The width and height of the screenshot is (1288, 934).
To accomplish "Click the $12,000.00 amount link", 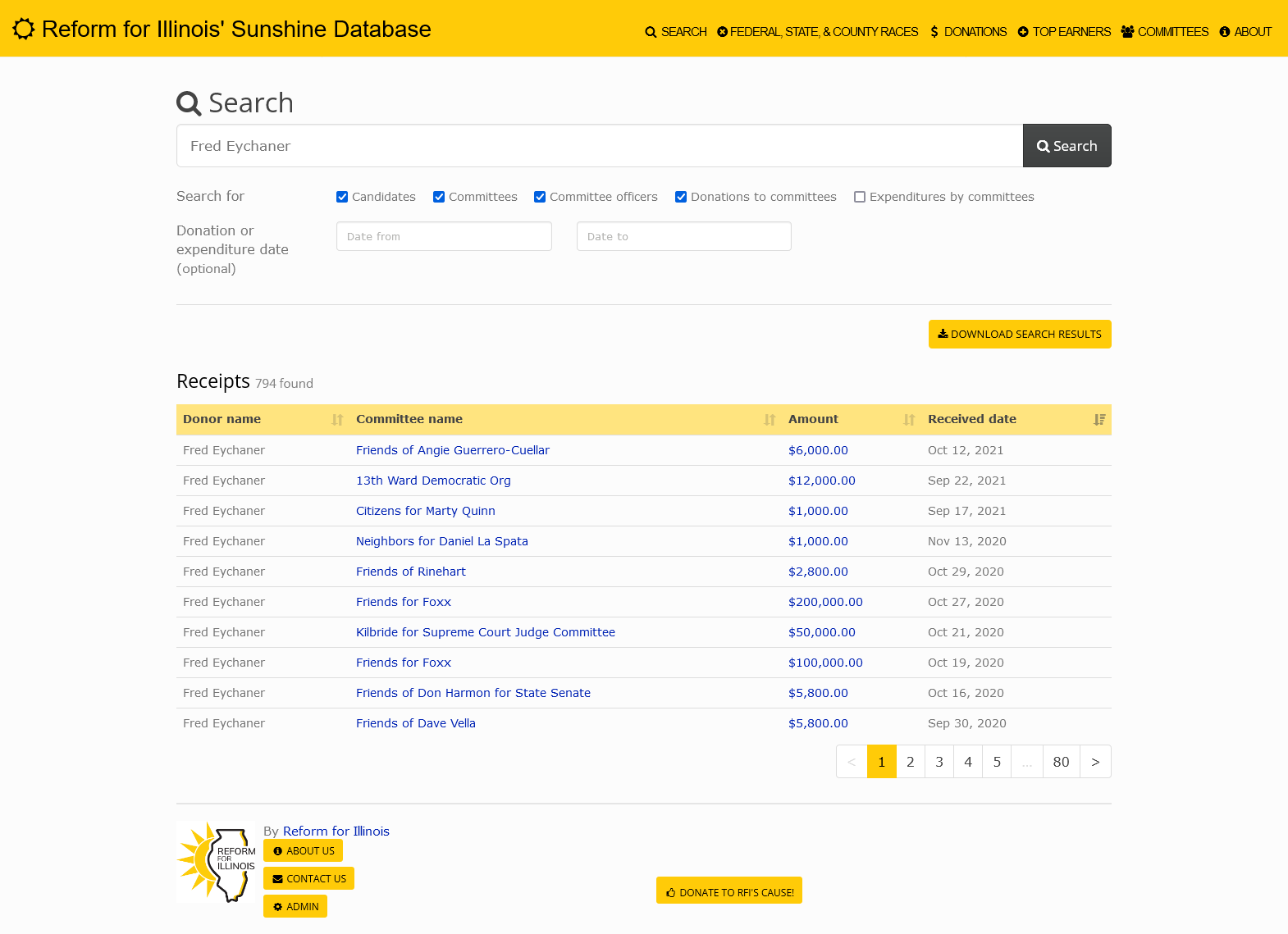I will 822,481.
